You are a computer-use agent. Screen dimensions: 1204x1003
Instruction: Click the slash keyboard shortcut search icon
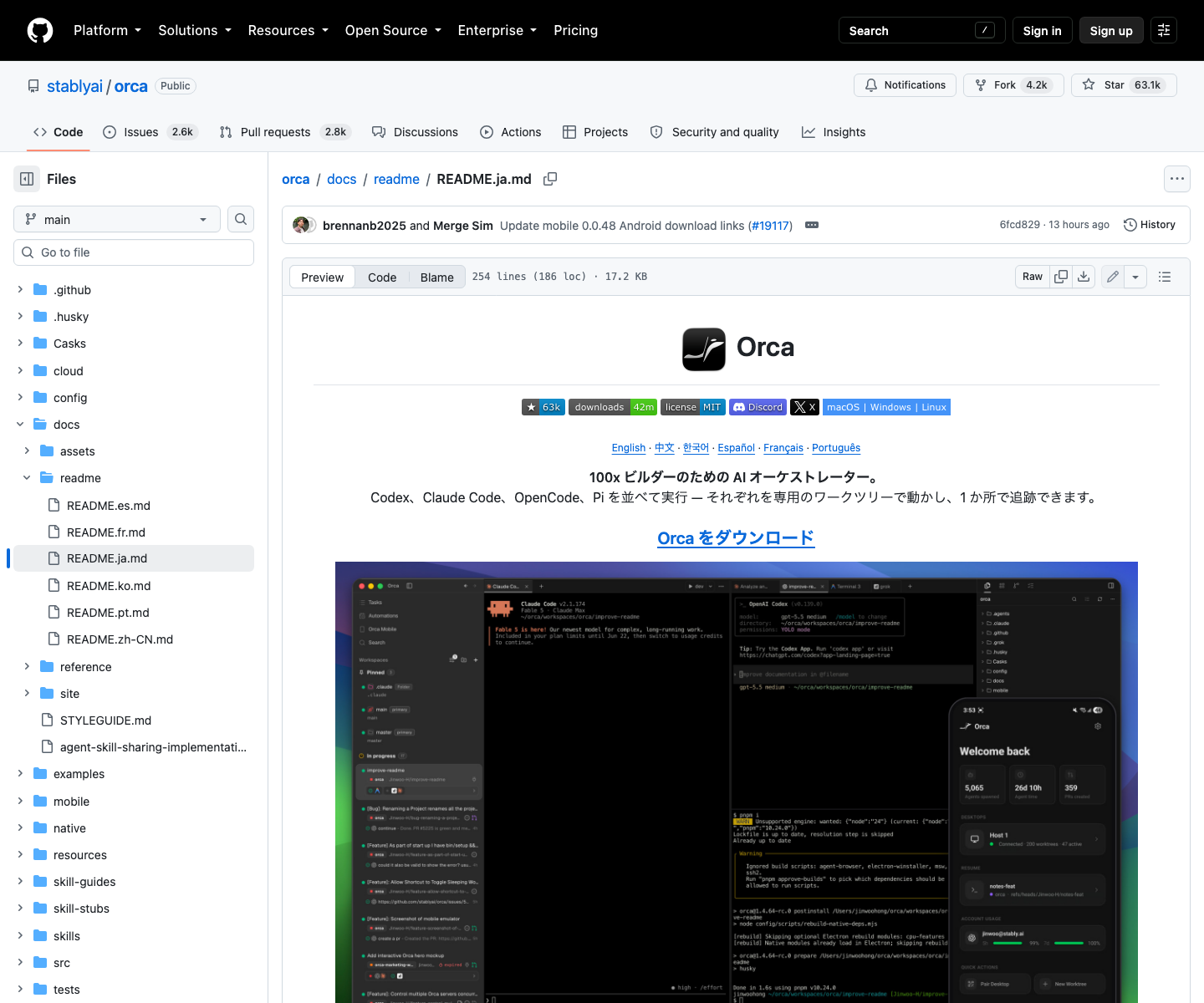pos(985,30)
